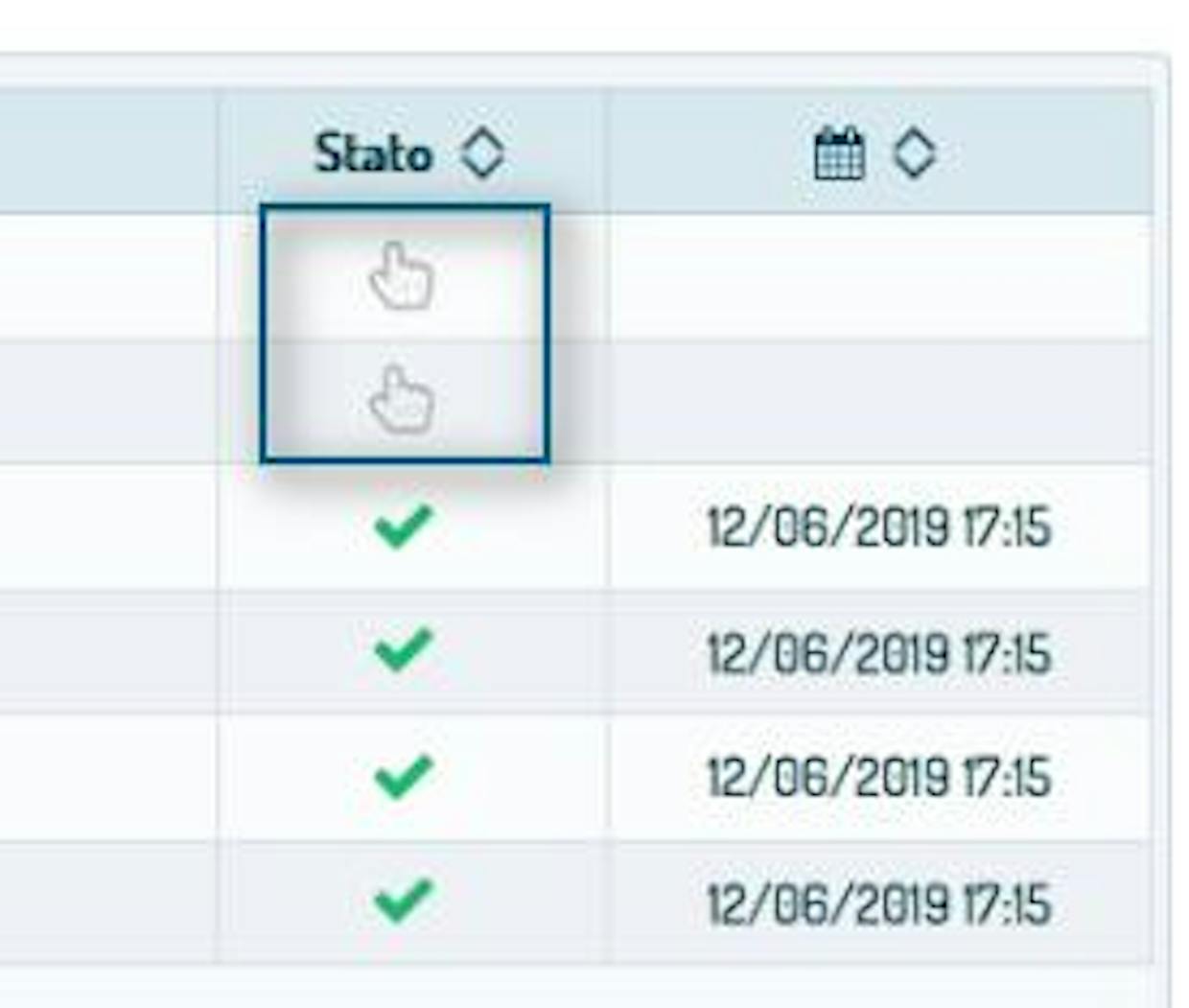Select second 12/06/2019 17:15 date cell
The width and height of the screenshot is (1189, 1008).
click(x=879, y=652)
